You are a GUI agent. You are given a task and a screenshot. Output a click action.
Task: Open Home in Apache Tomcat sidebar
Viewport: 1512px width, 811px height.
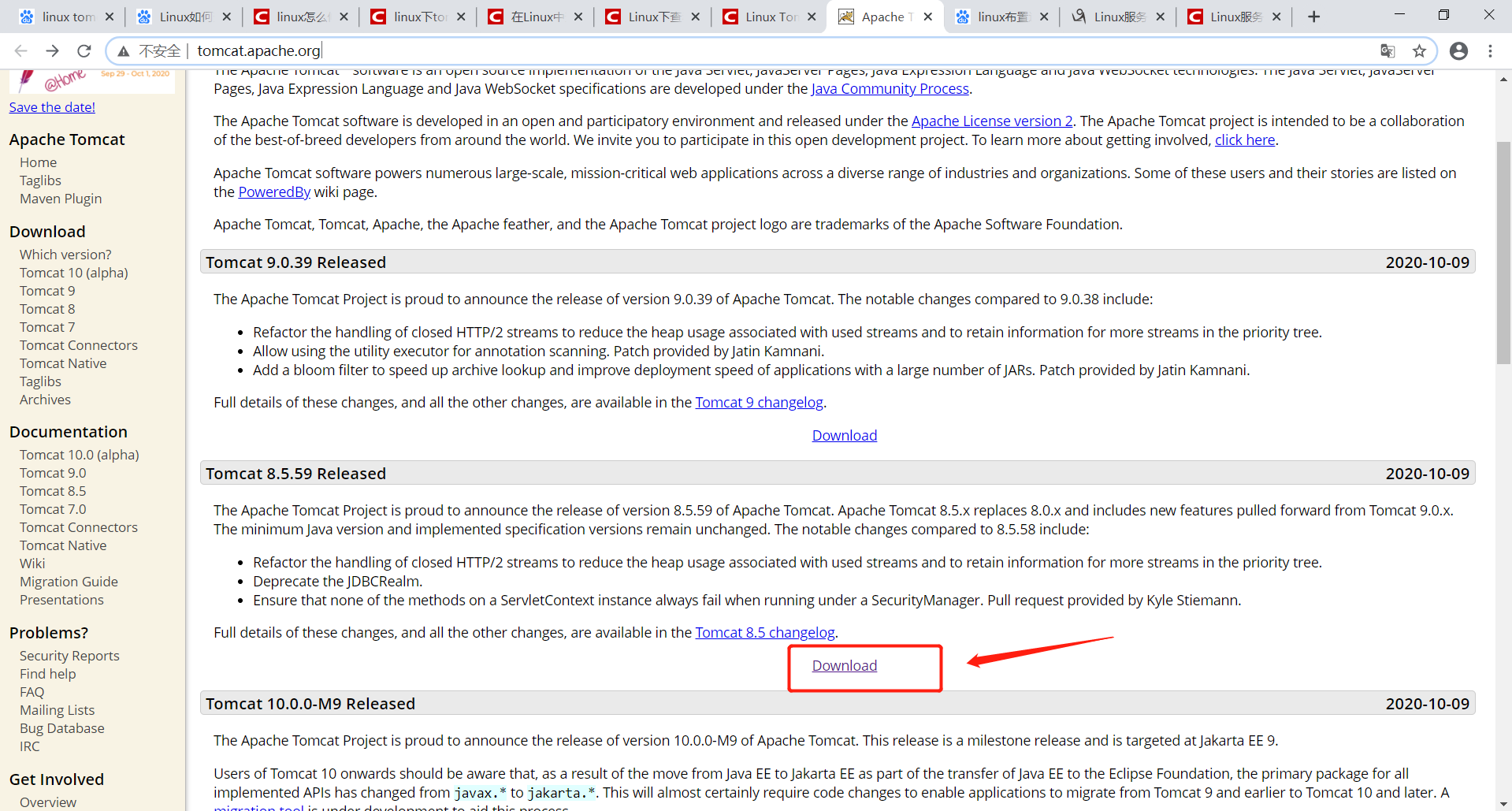(x=38, y=162)
